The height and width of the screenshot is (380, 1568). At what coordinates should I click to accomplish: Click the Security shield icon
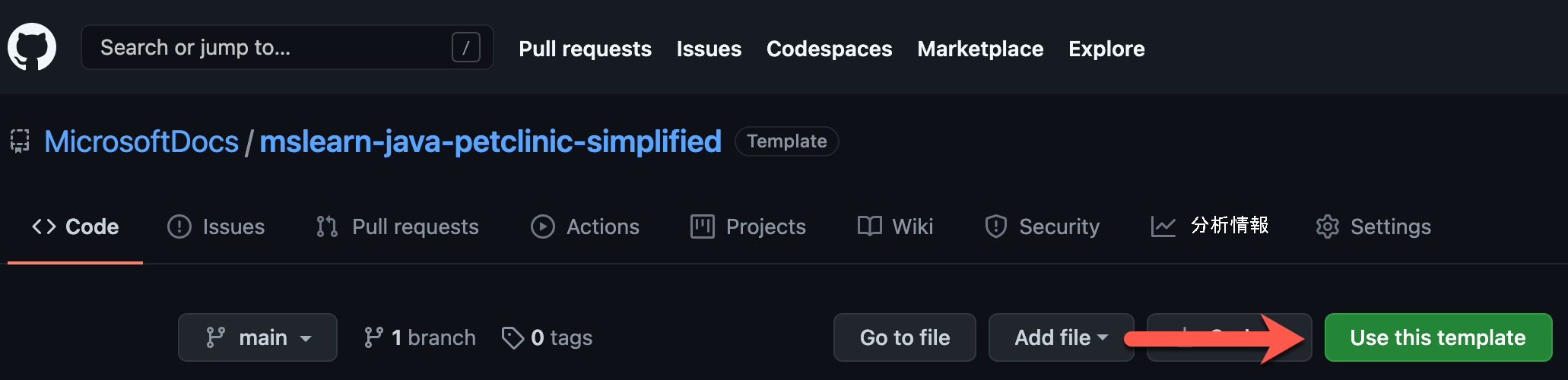click(996, 226)
